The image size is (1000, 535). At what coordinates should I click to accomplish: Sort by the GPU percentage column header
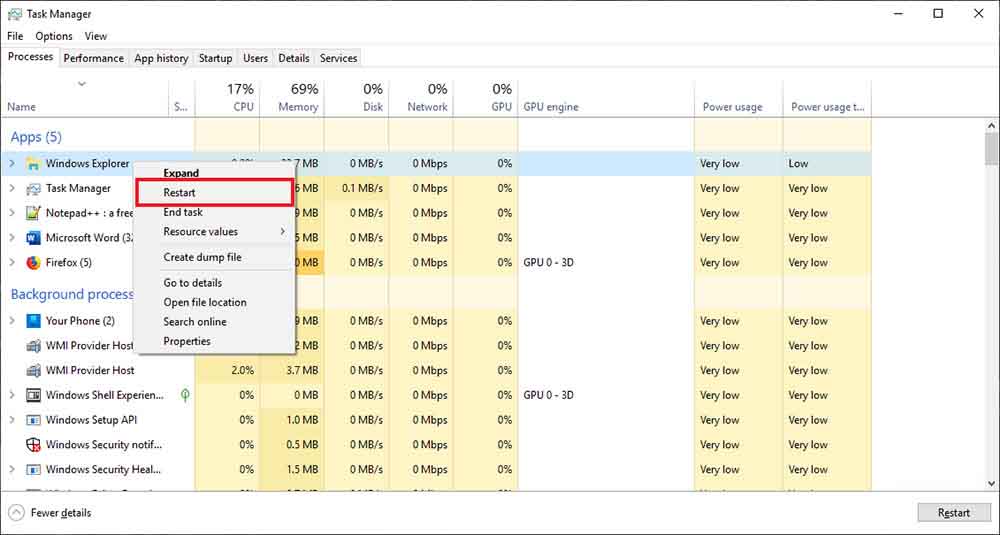[485, 98]
